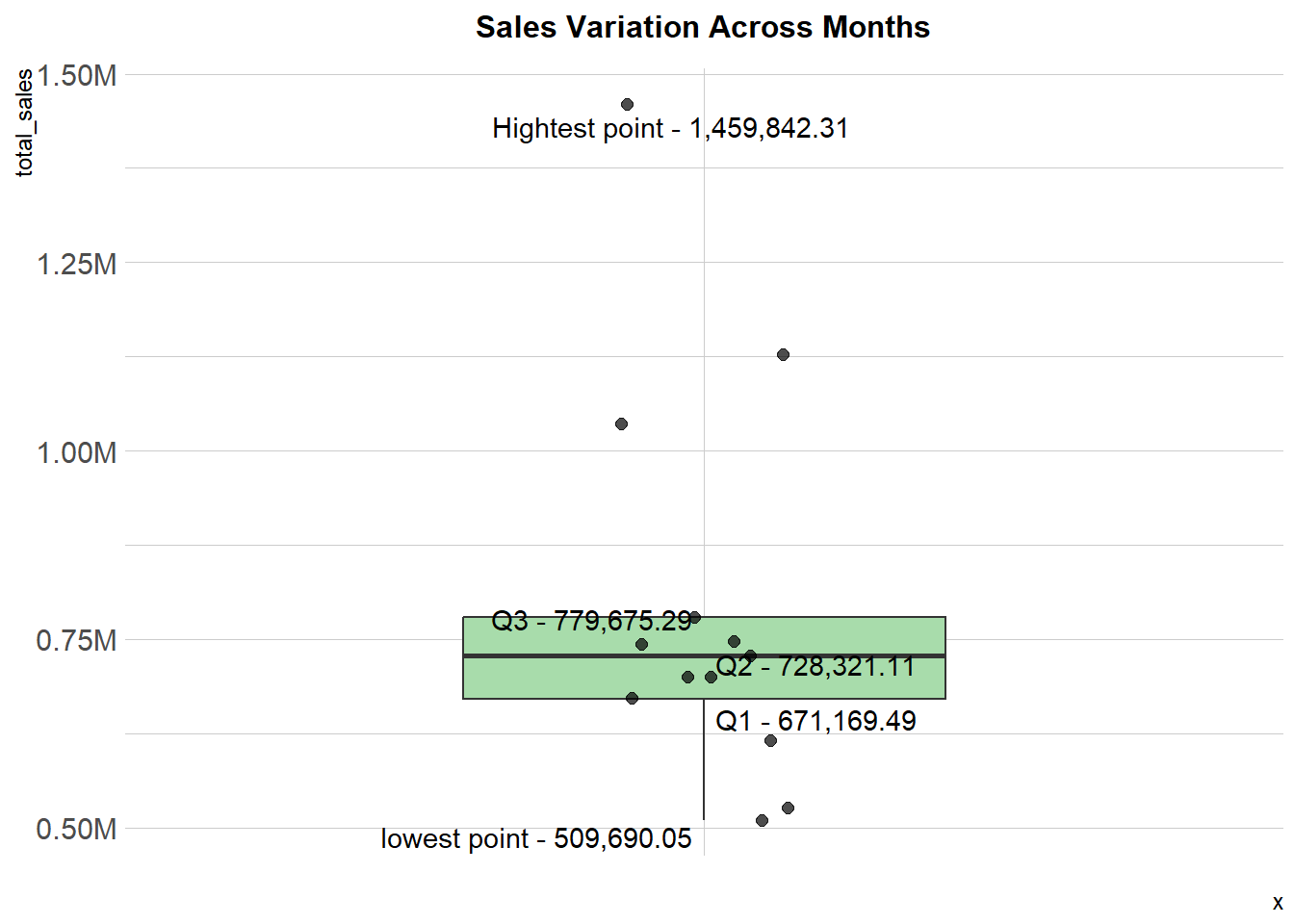Click the data point near 1.13M
1294x924 pixels.
(x=783, y=354)
